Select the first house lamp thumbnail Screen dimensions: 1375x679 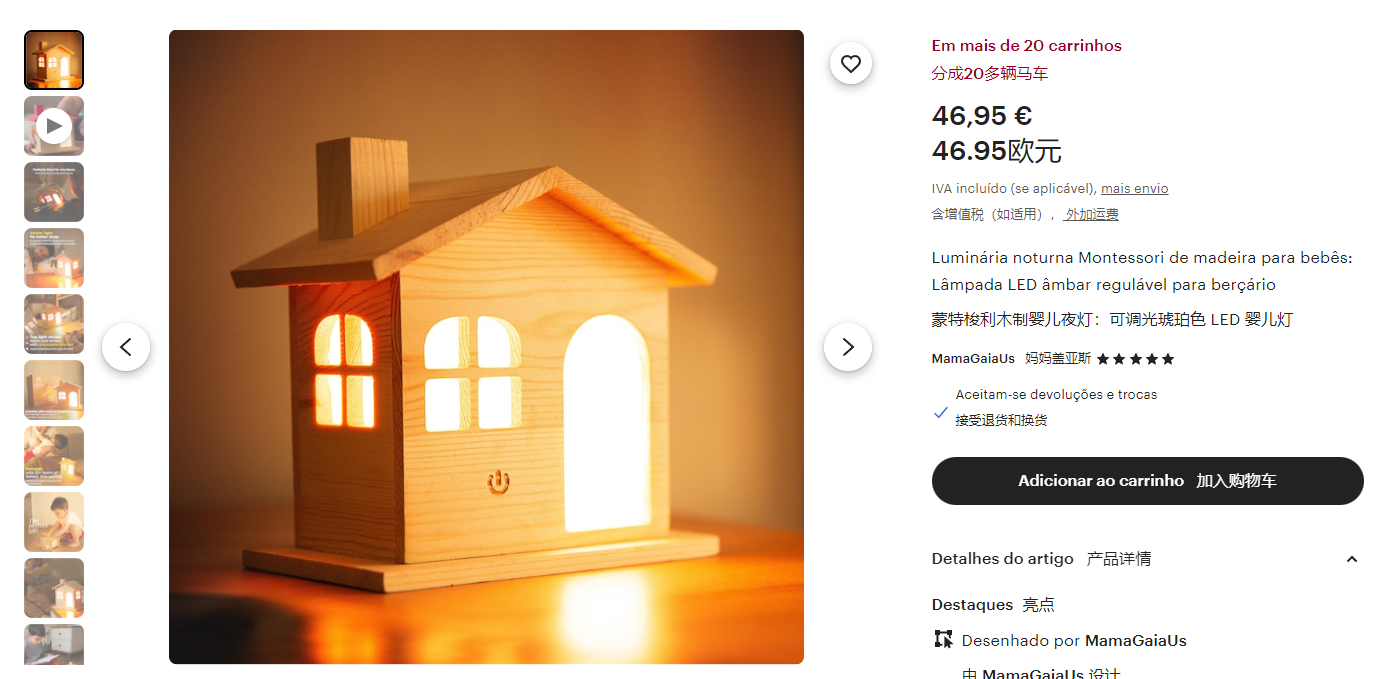tap(54, 60)
